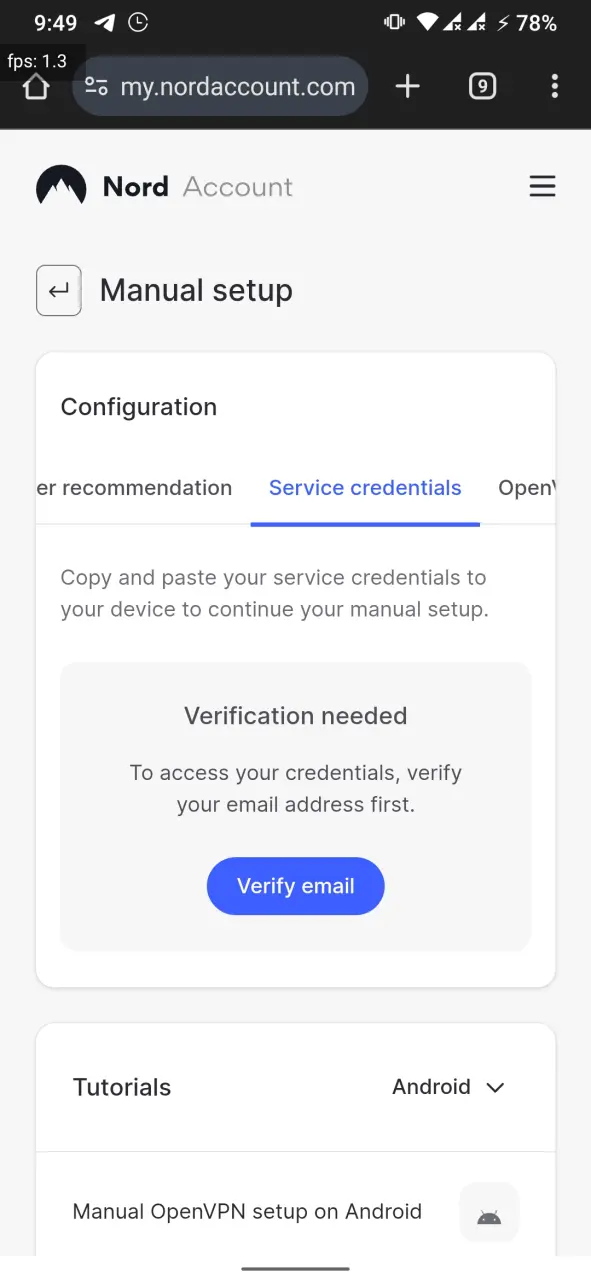This screenshot has width=591, height=1280.
Task: Open Chrome three-dot overflow menu
Action: click(555, 87)
